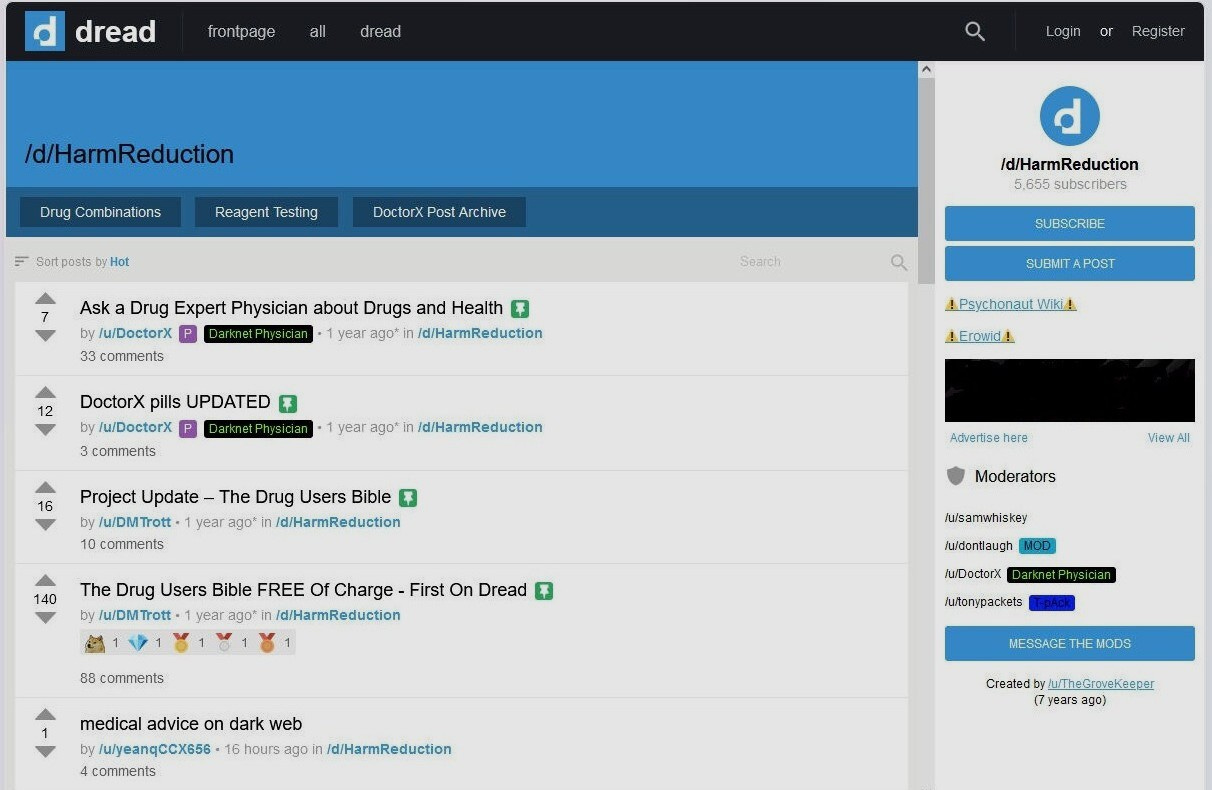Image resolution: width=1212 pixels, height=790 pixels.
Task: Click purple P badge on 'Ask a Drug Expert' post
Action: coord(188,334)
